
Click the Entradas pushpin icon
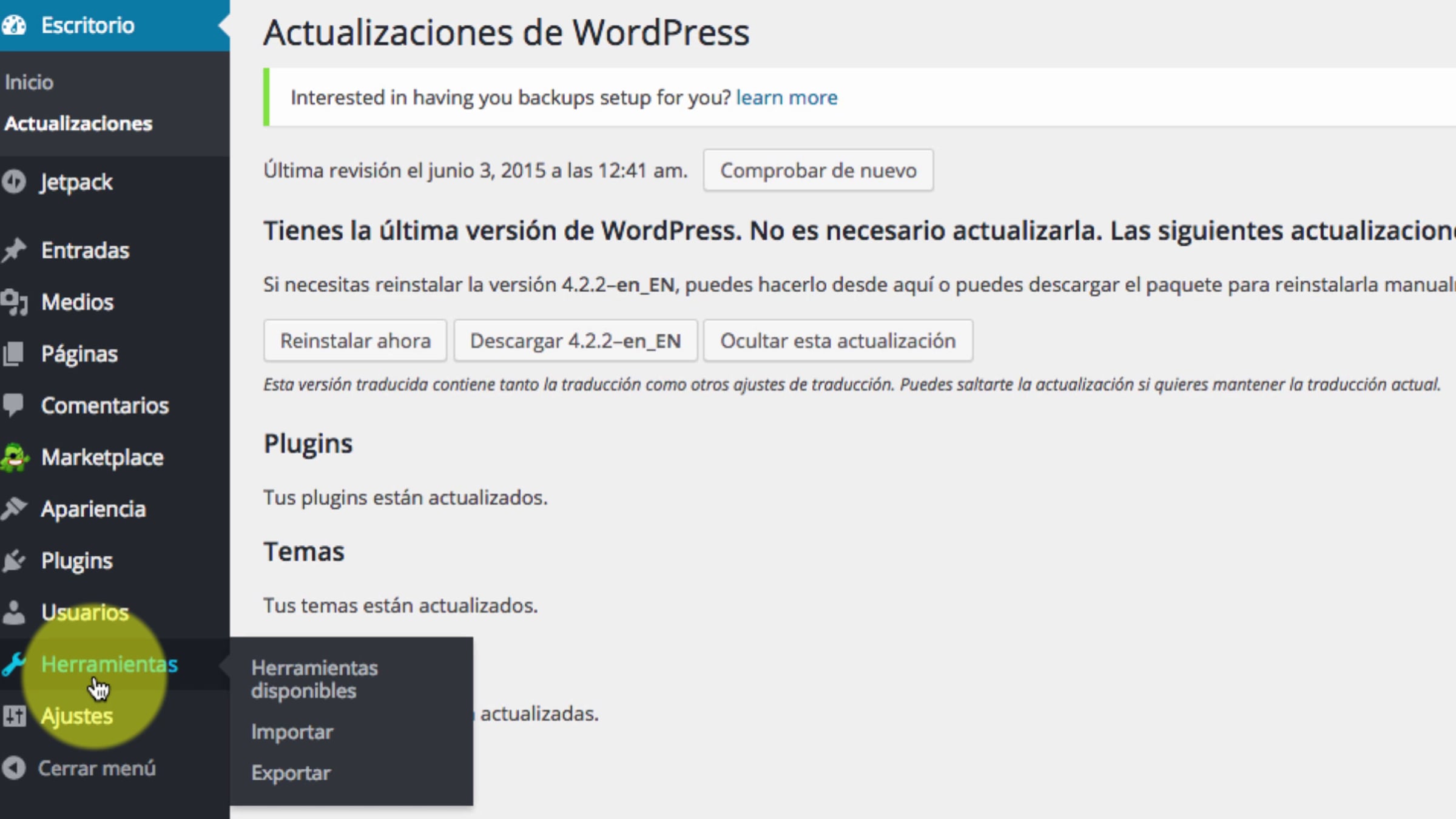pos(13,250)
